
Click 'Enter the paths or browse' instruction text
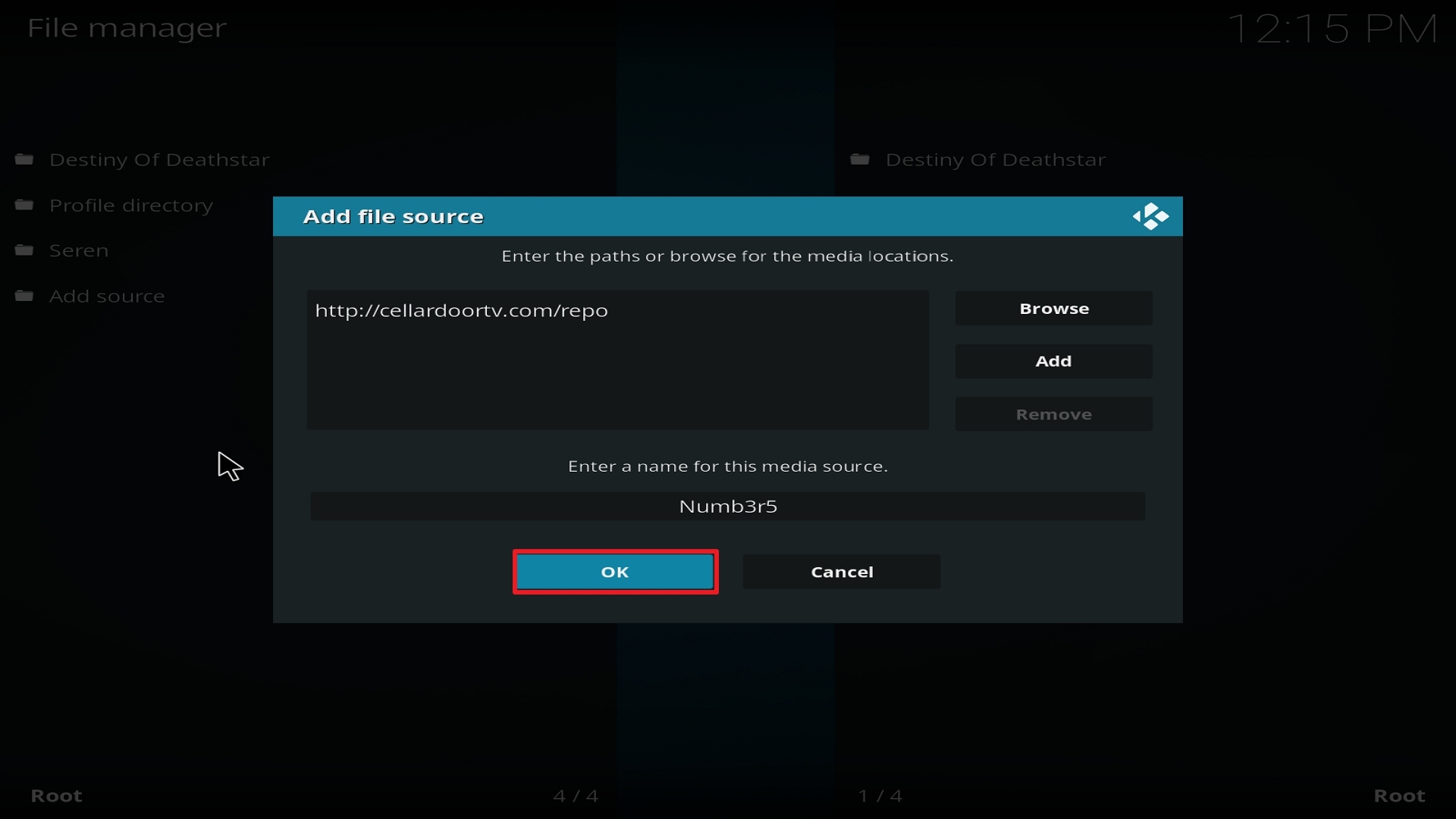click(727, 256)
